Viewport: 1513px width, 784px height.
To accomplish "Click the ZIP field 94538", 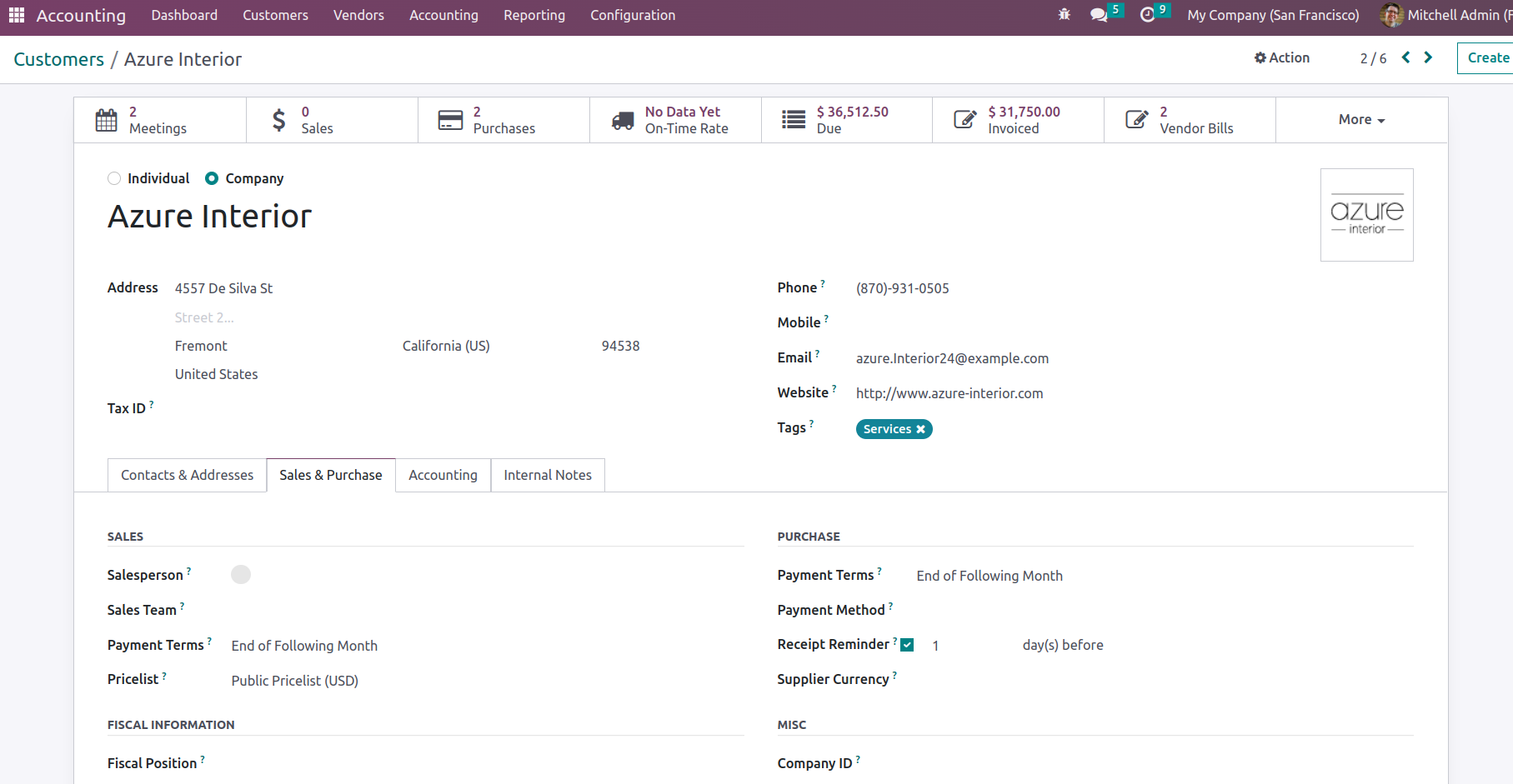I will tap(621, 346).
